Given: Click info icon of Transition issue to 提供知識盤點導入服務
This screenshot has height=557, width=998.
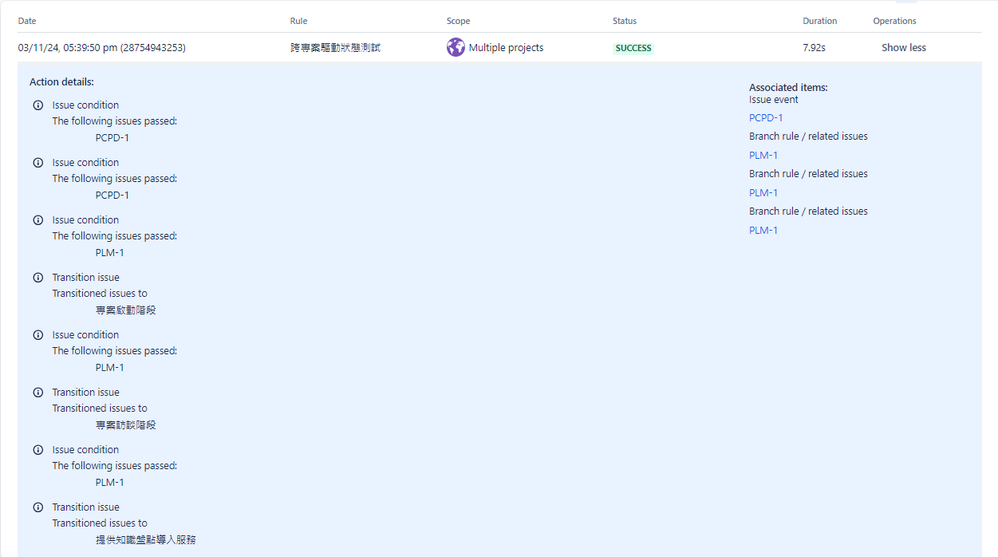Looking at the screenshot, I should (x=38, y=507).
